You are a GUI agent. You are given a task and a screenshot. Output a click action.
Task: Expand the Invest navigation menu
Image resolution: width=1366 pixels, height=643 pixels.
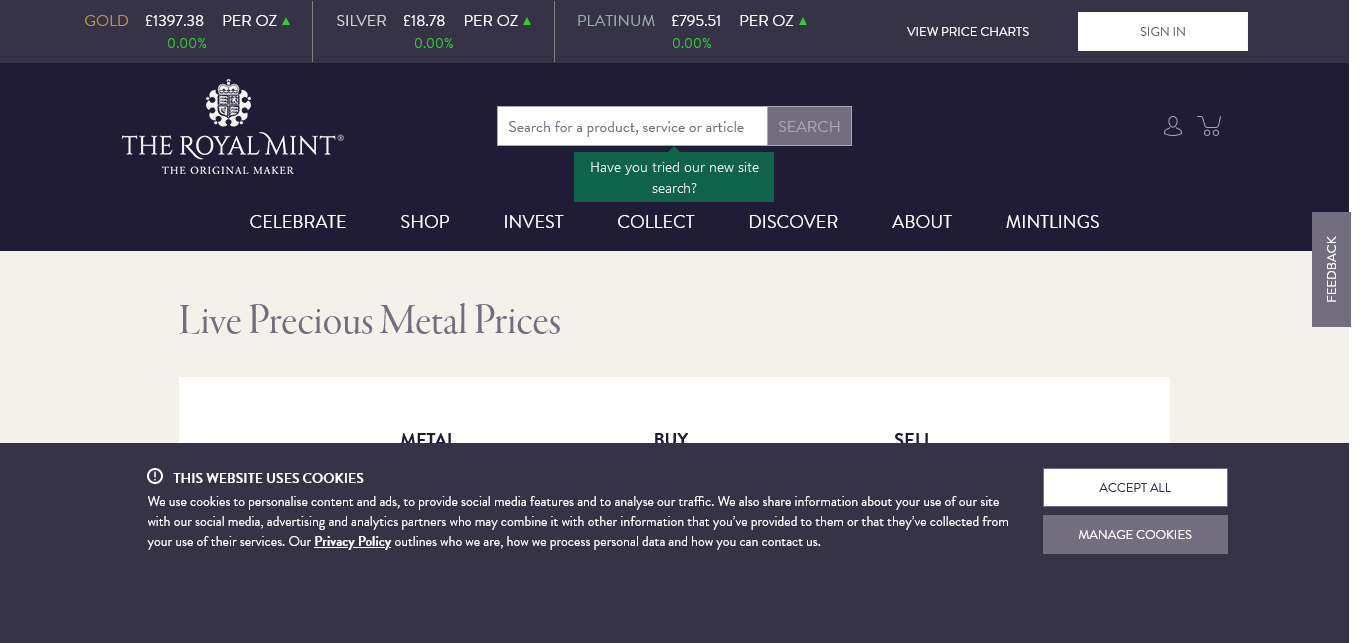533,222
